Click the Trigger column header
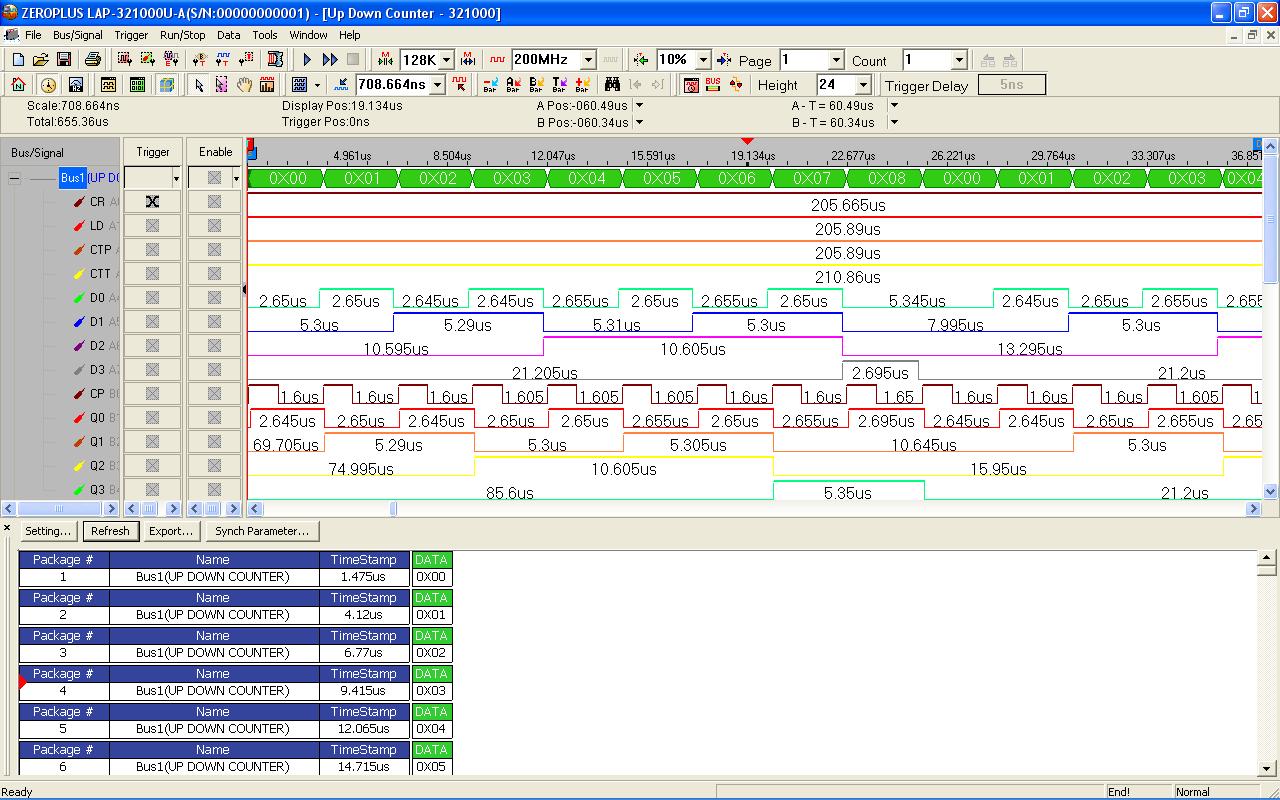 153,152
